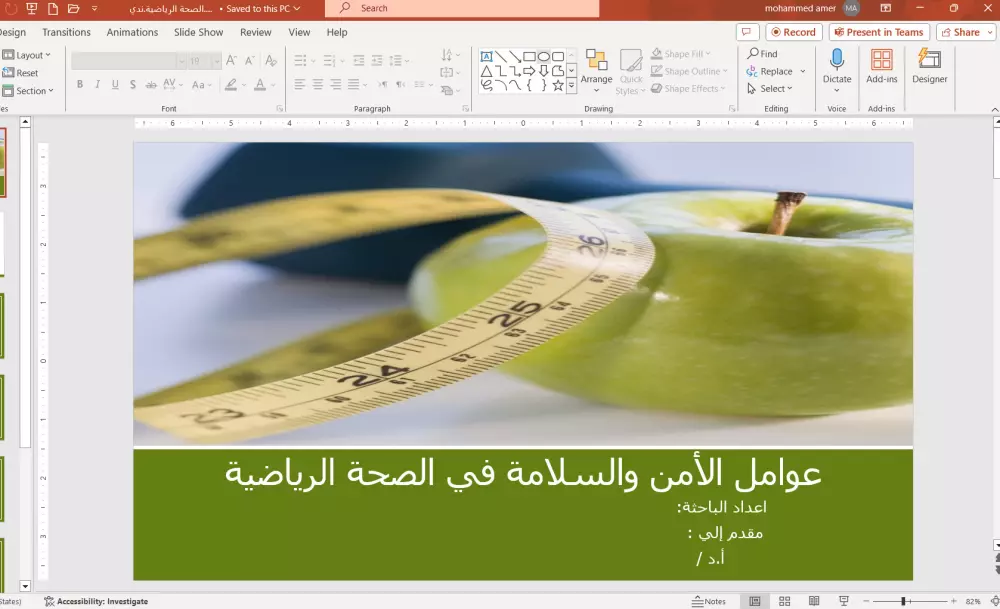This screenshot has height=609, width=1000.
Task: Switch to Slide Sorter view in status bar
Action: click(x=784, y=601)
